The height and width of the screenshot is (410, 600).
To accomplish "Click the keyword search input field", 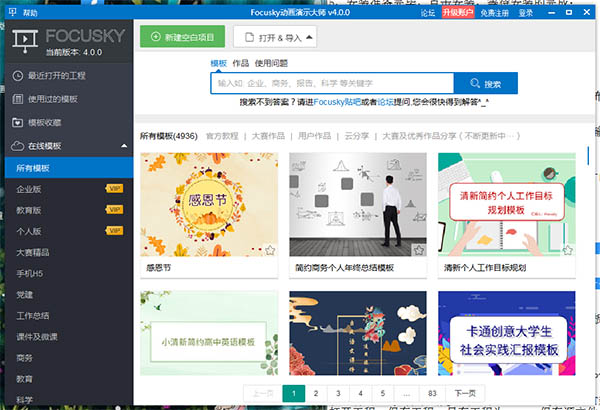I will (331, 84).
